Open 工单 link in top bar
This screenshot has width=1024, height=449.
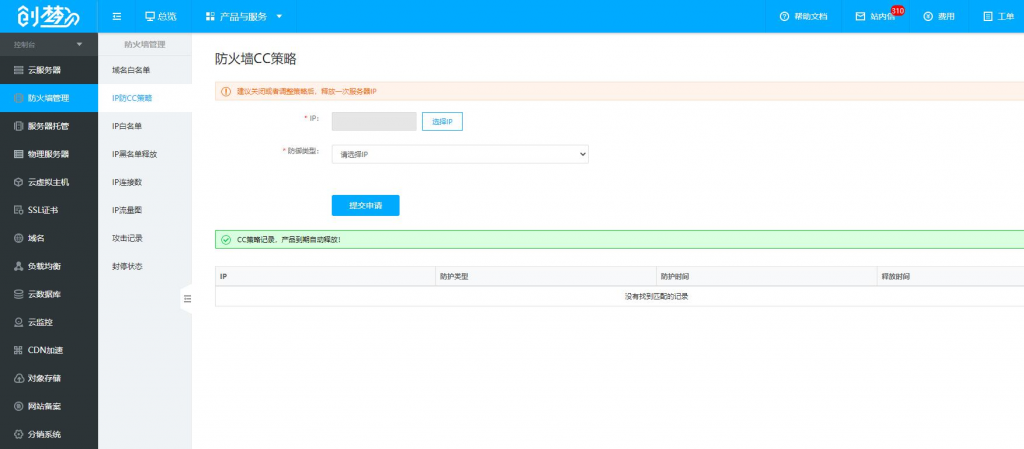click(1006, 16)
